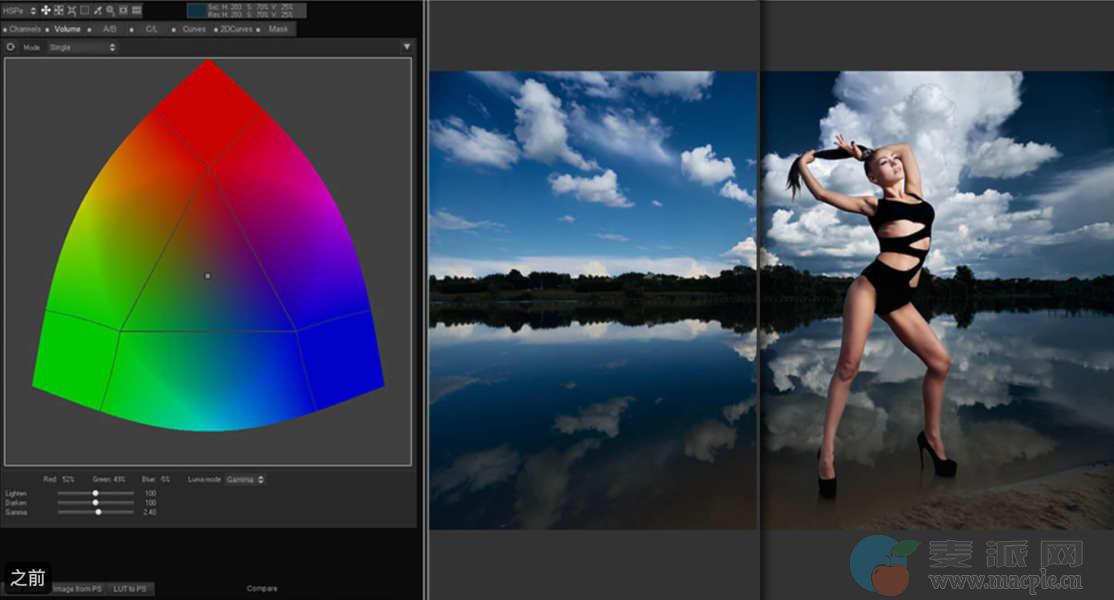Toggle the enable dot before Channels tab
The height and width of the screenshot is (600, 1114).
pos(4,29)
